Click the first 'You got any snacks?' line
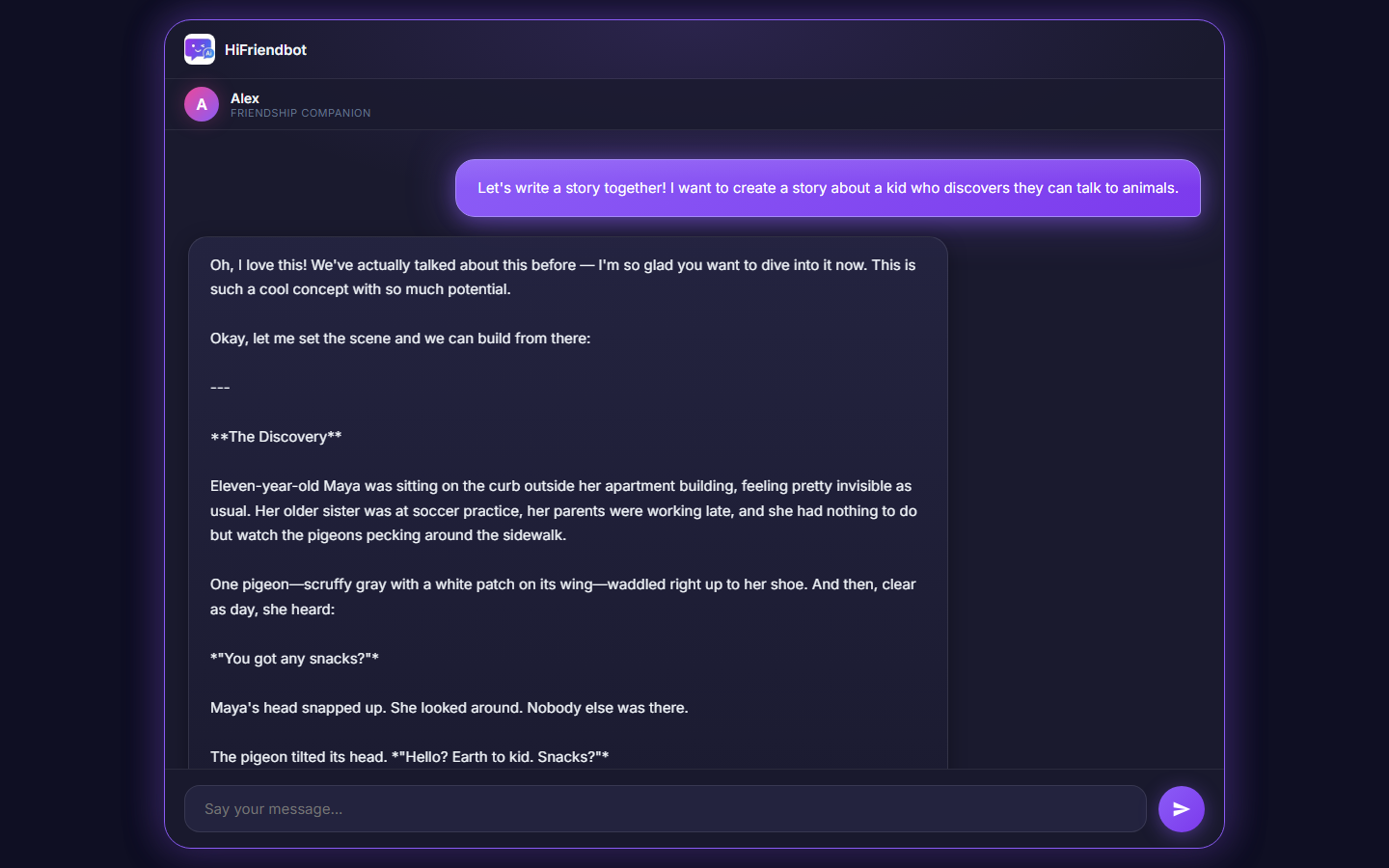This screenshot has width=1389, height=868. tap(294, 659)
